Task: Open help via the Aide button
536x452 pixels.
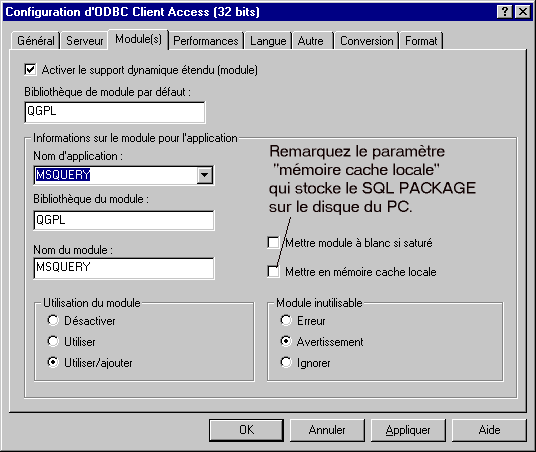Action: 489,430
